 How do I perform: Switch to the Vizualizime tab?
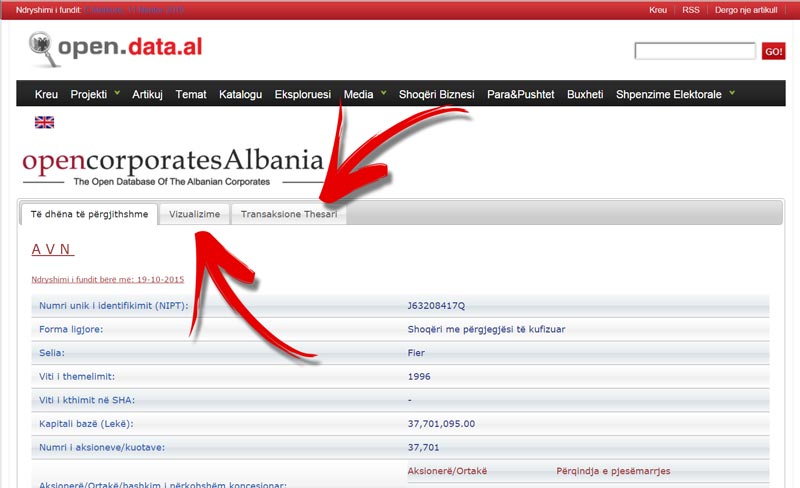pos(194,214)
